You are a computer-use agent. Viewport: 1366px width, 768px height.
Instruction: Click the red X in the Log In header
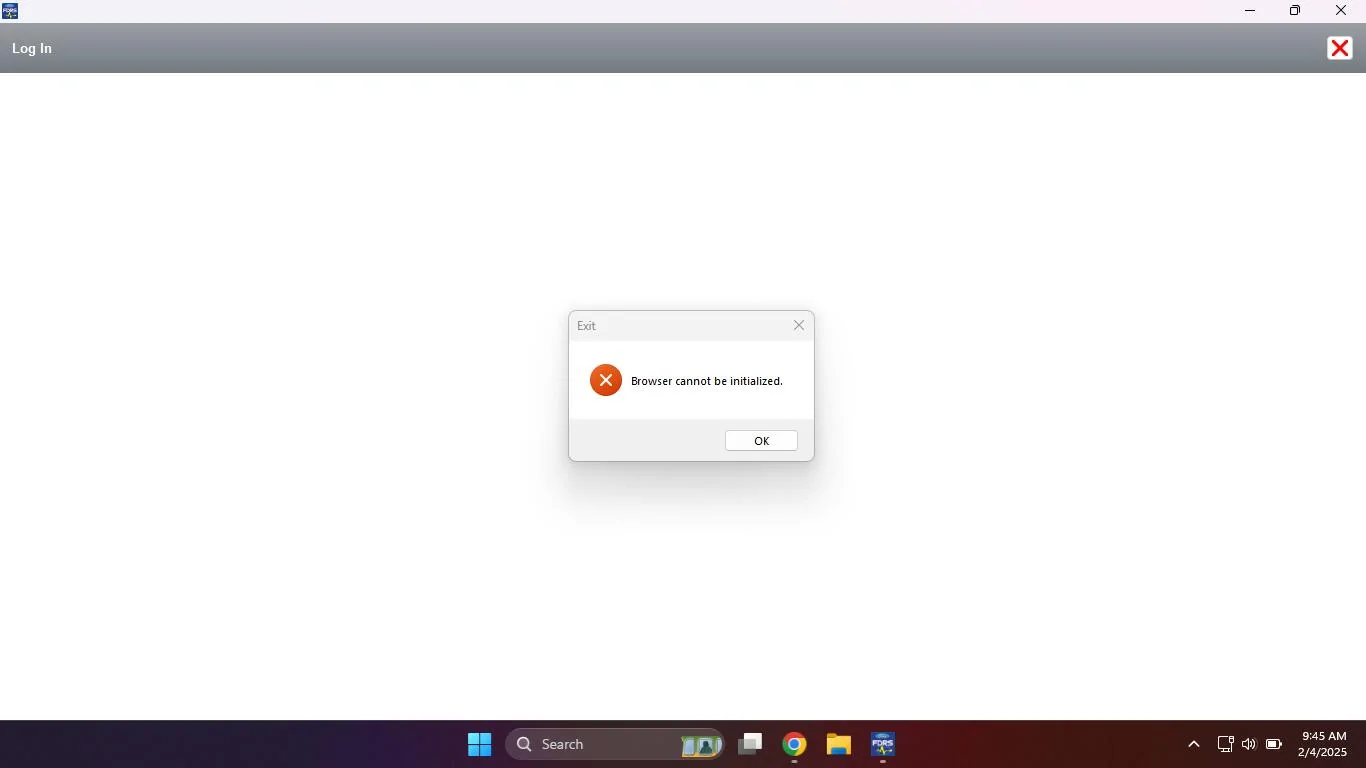[x=1339, y=48]
